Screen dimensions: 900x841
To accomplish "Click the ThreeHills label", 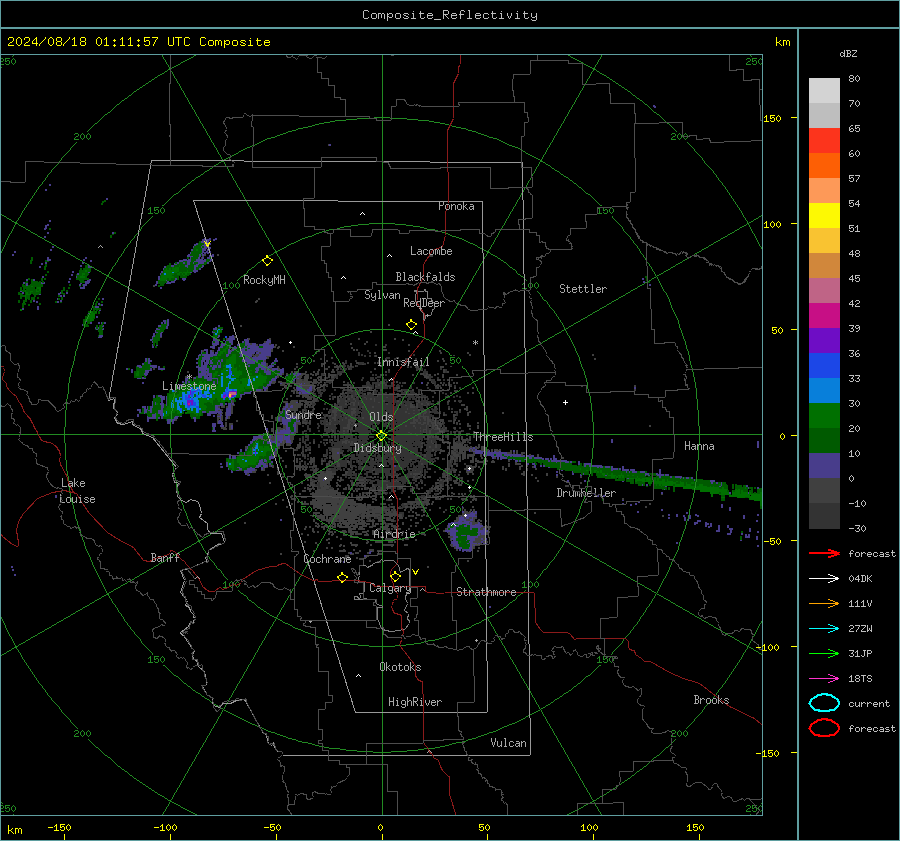I will pos(503,437).
